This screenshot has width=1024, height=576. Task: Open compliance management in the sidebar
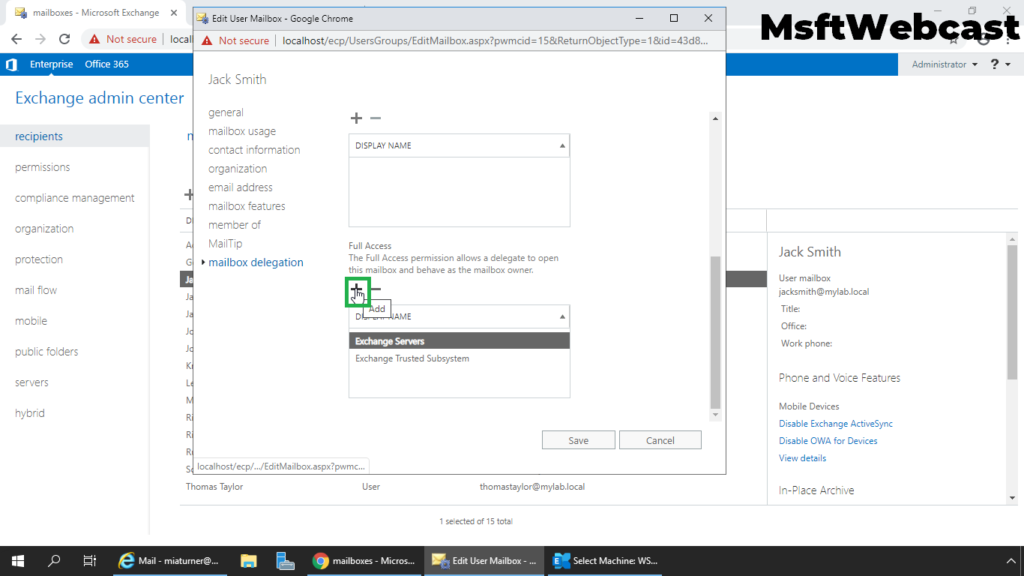(74, 198)
